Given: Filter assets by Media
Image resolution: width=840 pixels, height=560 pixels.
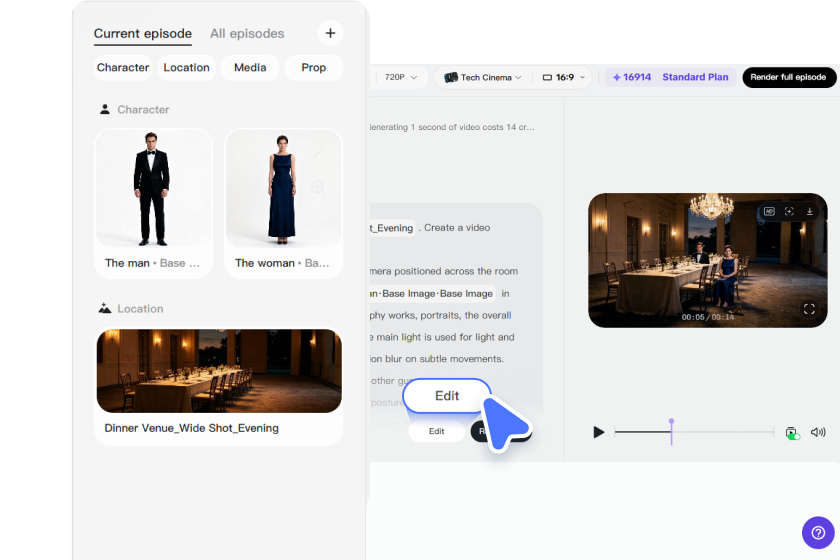Looking at the screenshot, I should pyautogui.click(x=250, y=68).
